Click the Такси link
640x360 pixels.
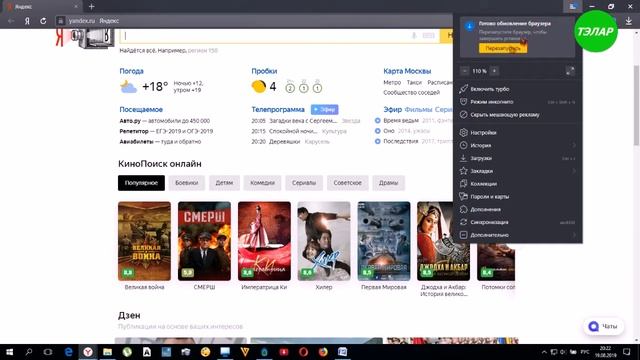pyautogui.click(x=414, y=82)
